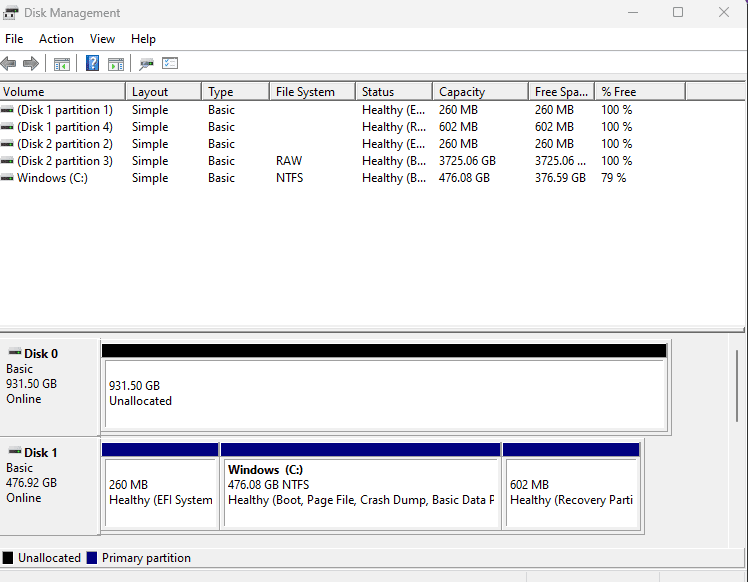Click the 602 MB capacity cell

tap(458, 127)
